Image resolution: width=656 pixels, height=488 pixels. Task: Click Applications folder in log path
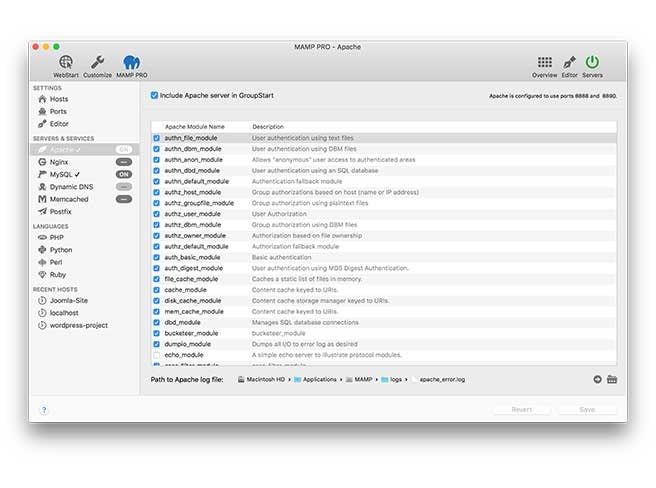[315, 380]
